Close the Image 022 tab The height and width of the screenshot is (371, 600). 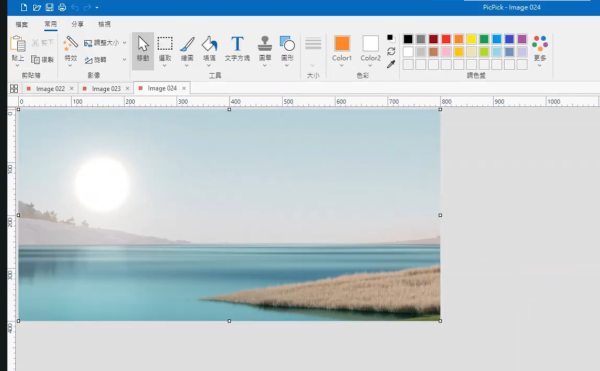point(72,89)
